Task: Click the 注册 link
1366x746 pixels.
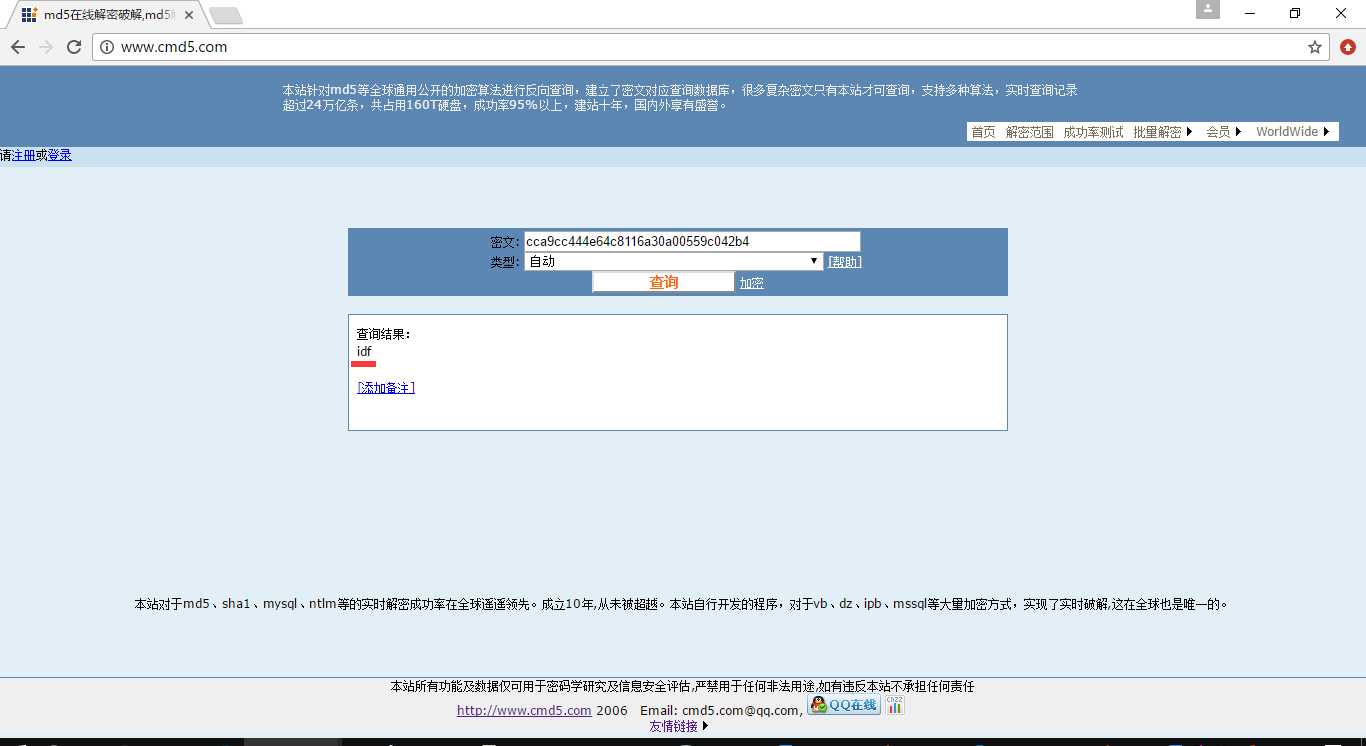Action: pyautogui.click(x=24, y=155)
